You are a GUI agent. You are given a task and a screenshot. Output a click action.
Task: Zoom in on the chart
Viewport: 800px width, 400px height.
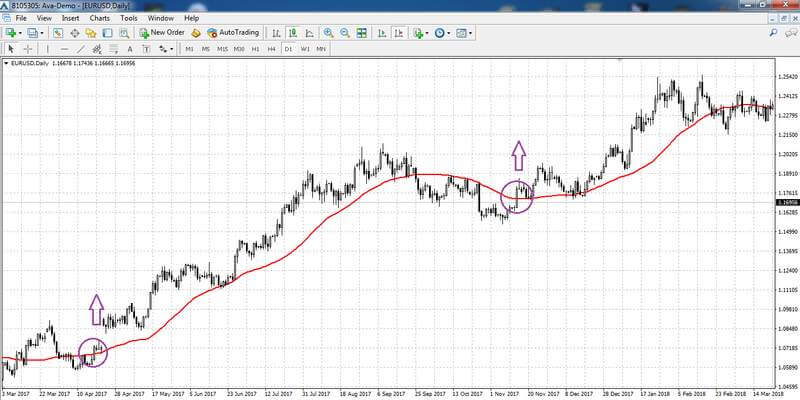[x=329, y=33]
